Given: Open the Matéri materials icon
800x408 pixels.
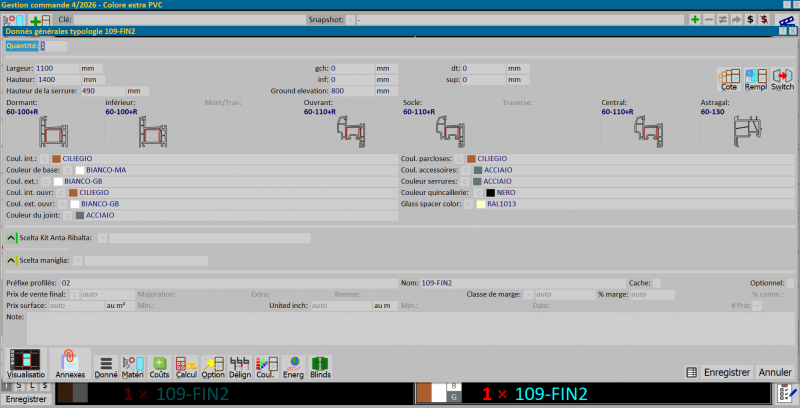Looking at the screenshot, I should click(x=133, y=367).
